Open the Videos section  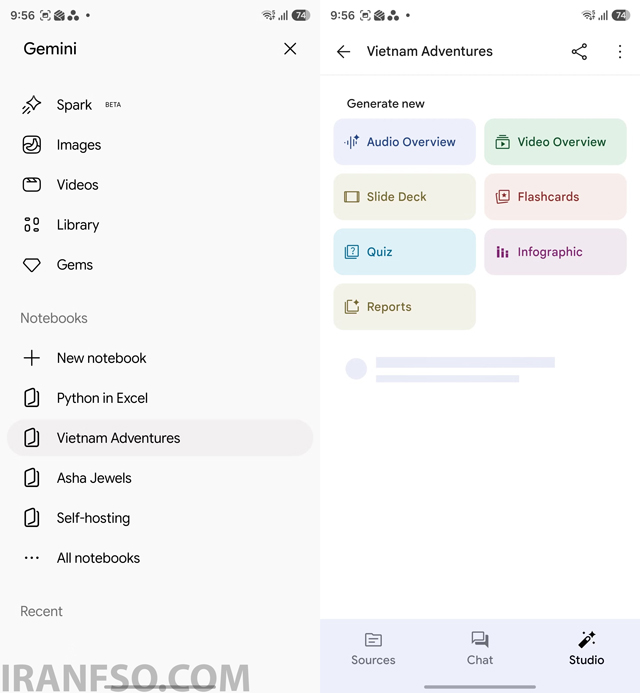160,185
